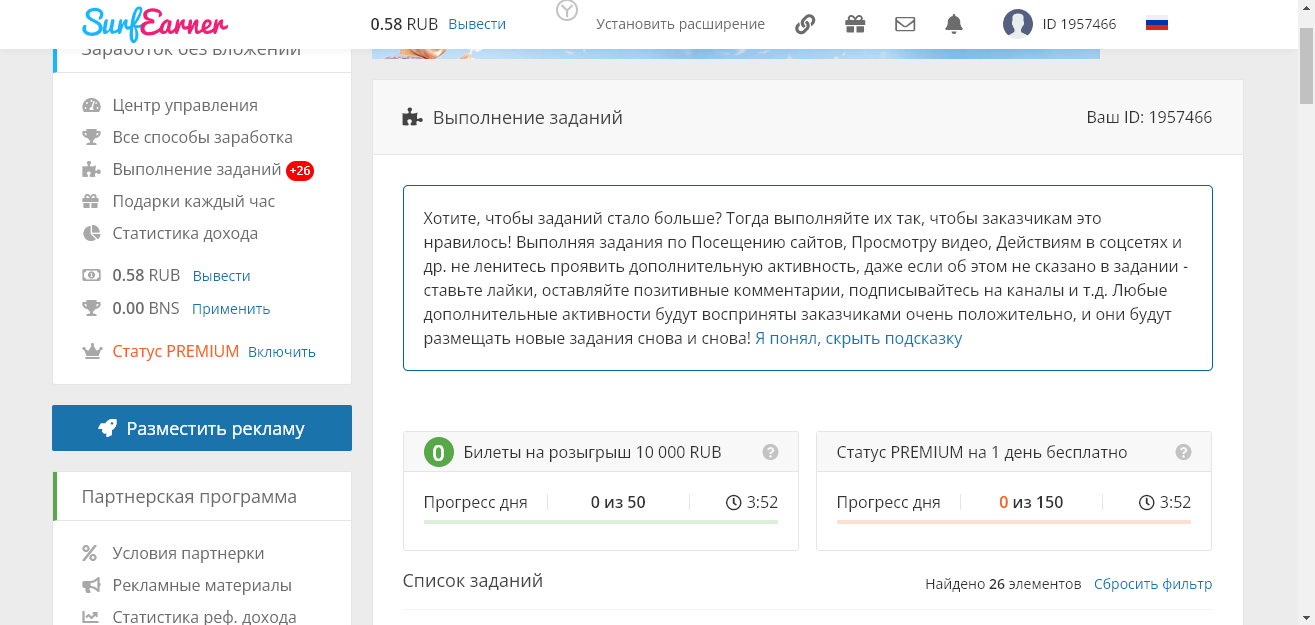This screenshot has width=1315, height=625.
Task: Open the user avatar profile icon
Action: point(1018,24)
